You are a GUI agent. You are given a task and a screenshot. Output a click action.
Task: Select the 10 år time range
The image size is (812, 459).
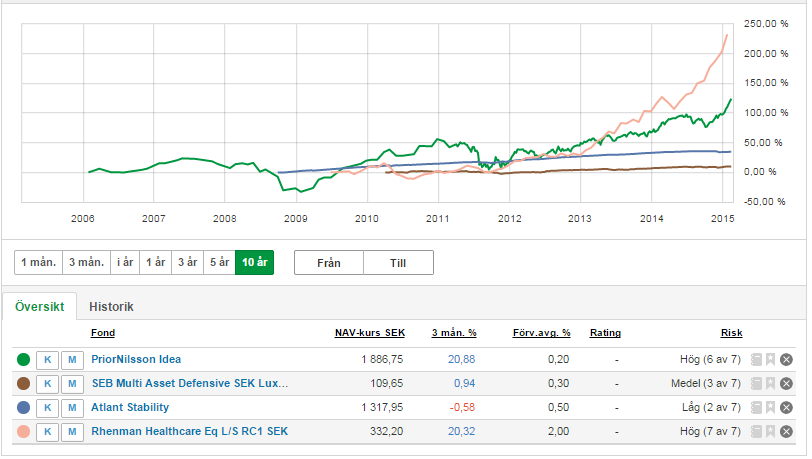click(254, 263)
